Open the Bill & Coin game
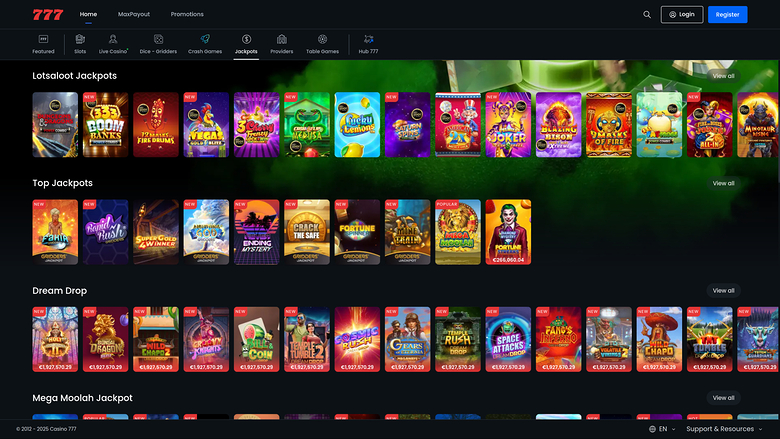The height and width of the screenshot is (439, 780). (x=257, y=340)
